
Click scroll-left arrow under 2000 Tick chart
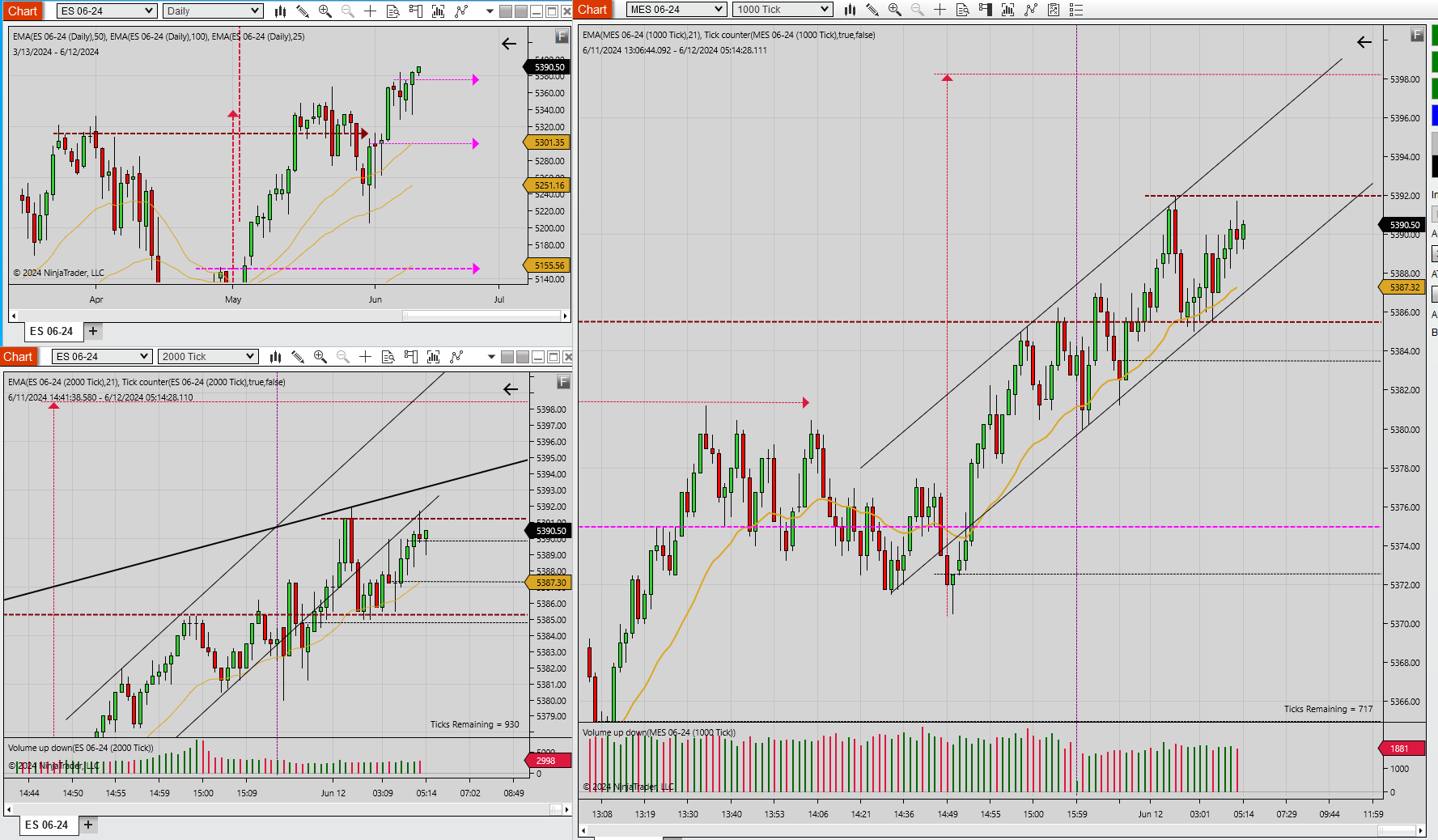(x=9, y=809)
